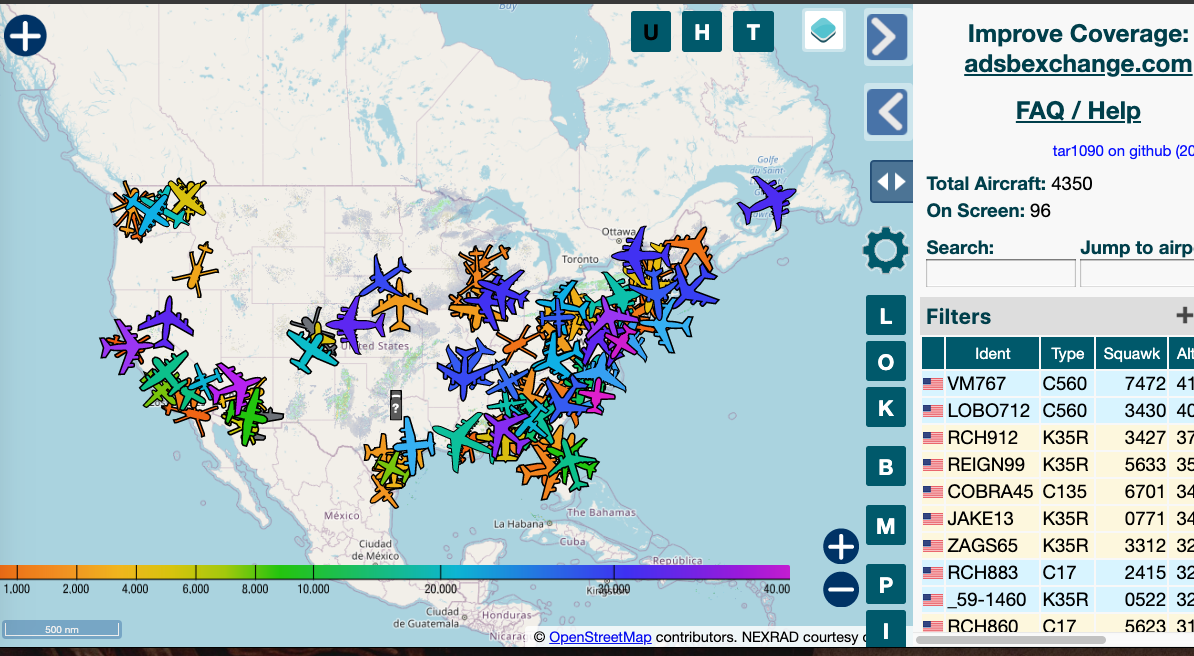Click the US flag icon beside VM767
Screen dimensions: 1194x656
click(x=933, y=384)
